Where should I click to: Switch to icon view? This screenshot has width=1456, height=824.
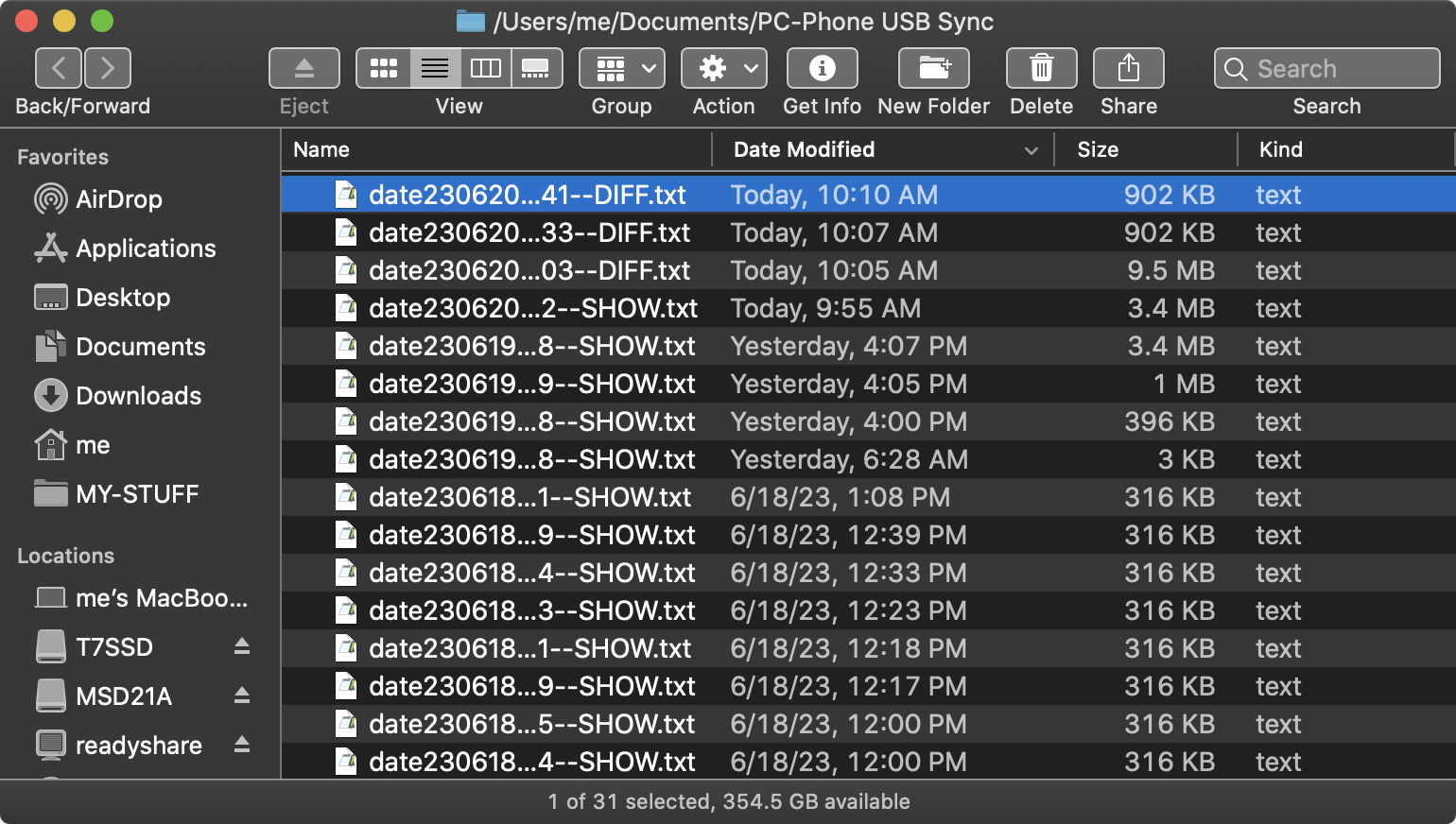pyautogui.click(x=384, y=68)
